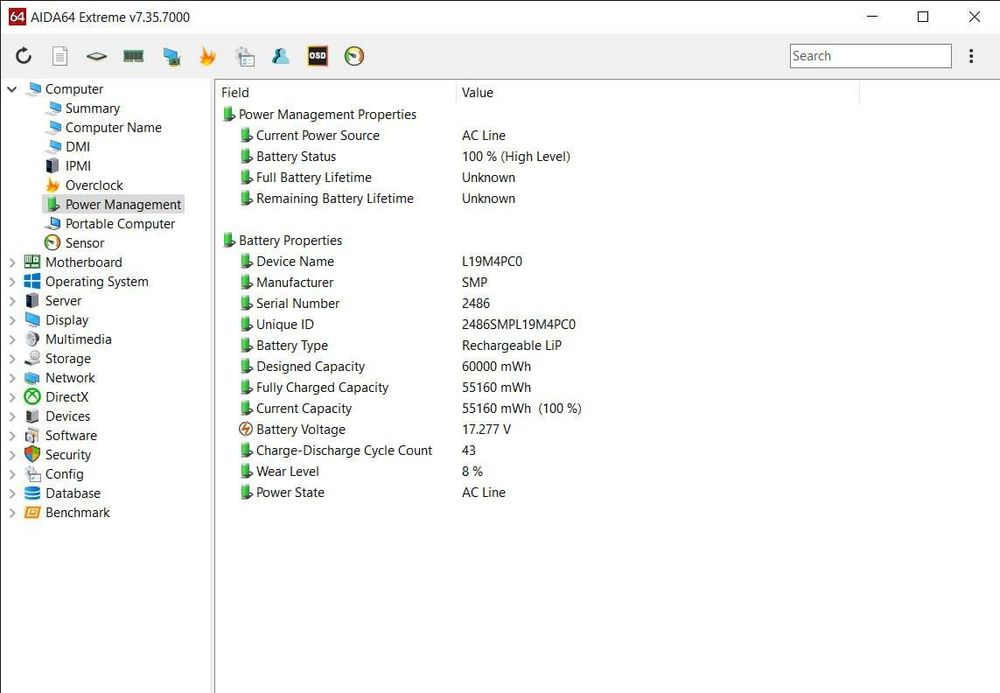Viewport: 1000px width, 693px height.
Task: Click the Security shield icon
Action: pyautogui.click(x=32, y=455)
